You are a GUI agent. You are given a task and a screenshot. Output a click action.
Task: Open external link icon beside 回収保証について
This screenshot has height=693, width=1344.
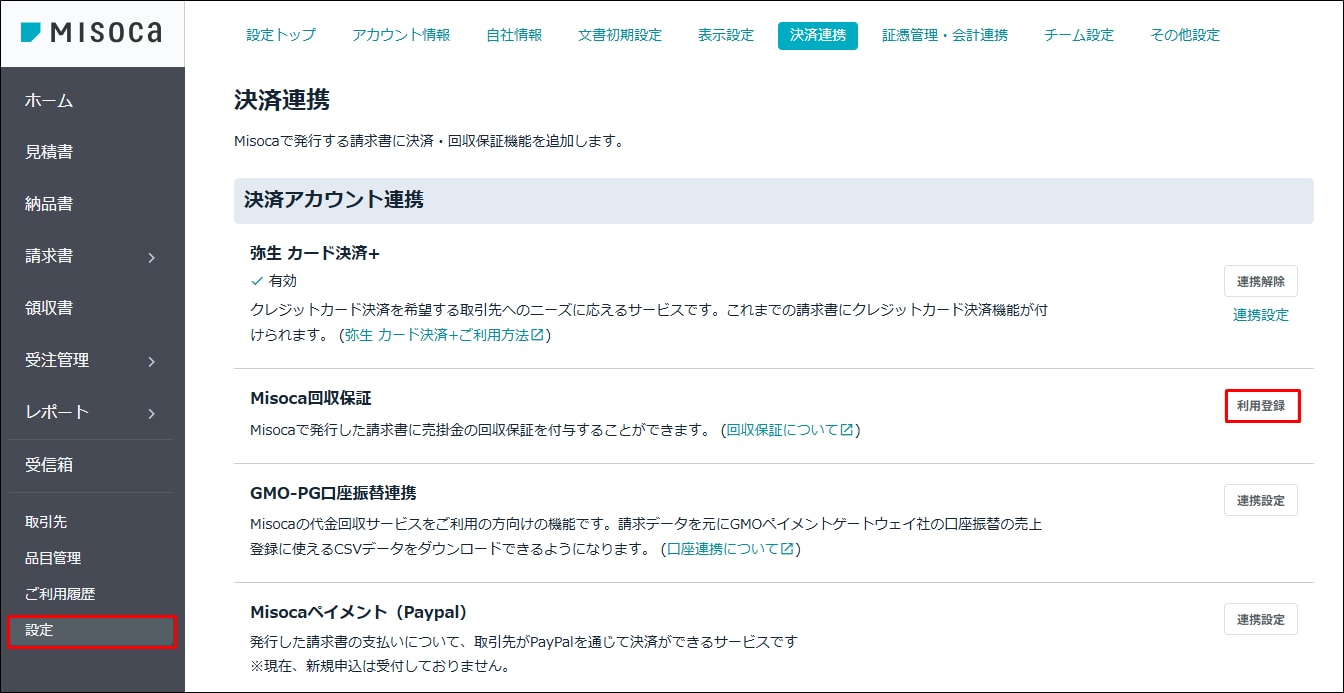[x=847, y=430]
